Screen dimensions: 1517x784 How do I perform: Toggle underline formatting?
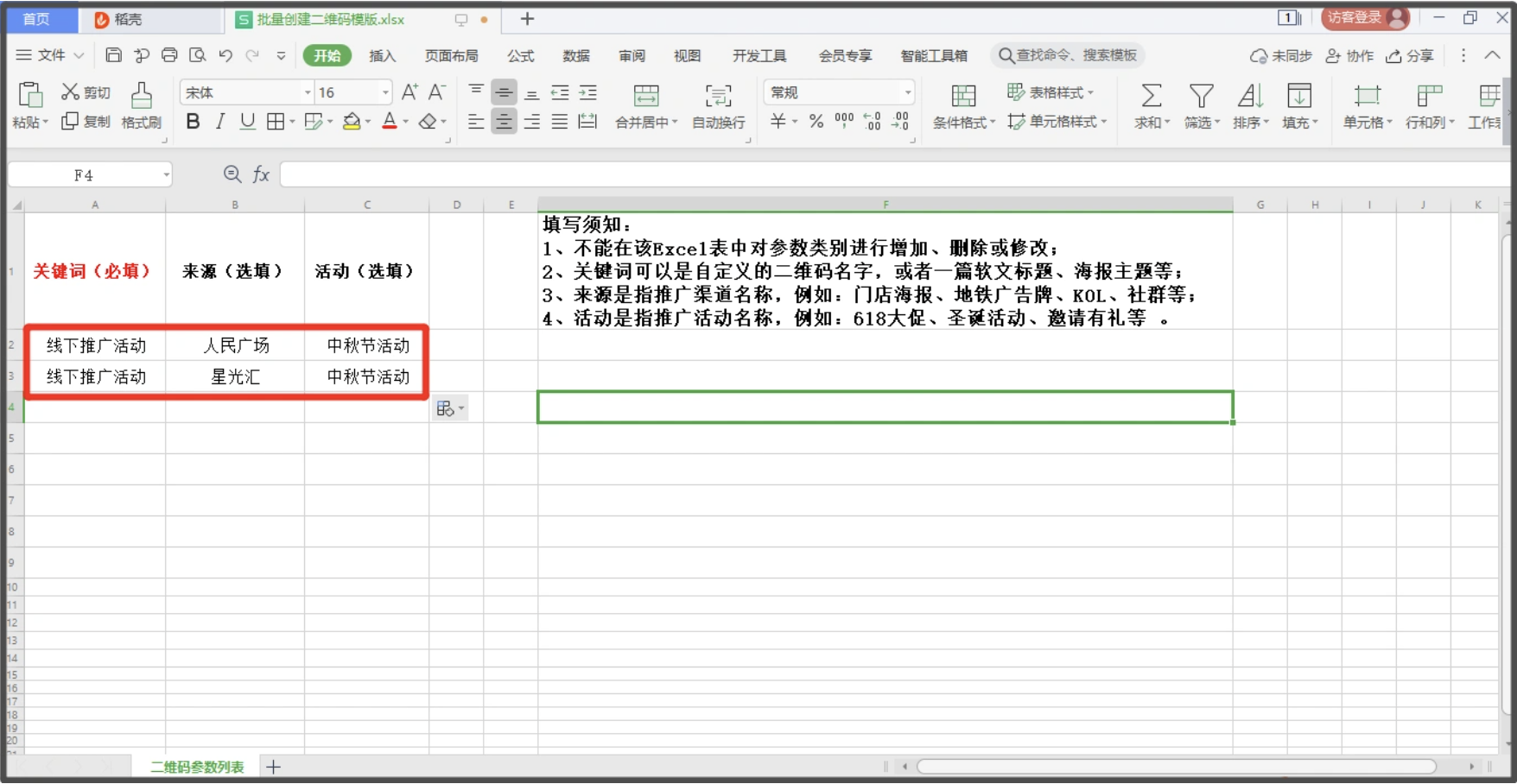(x=248, y=122)
